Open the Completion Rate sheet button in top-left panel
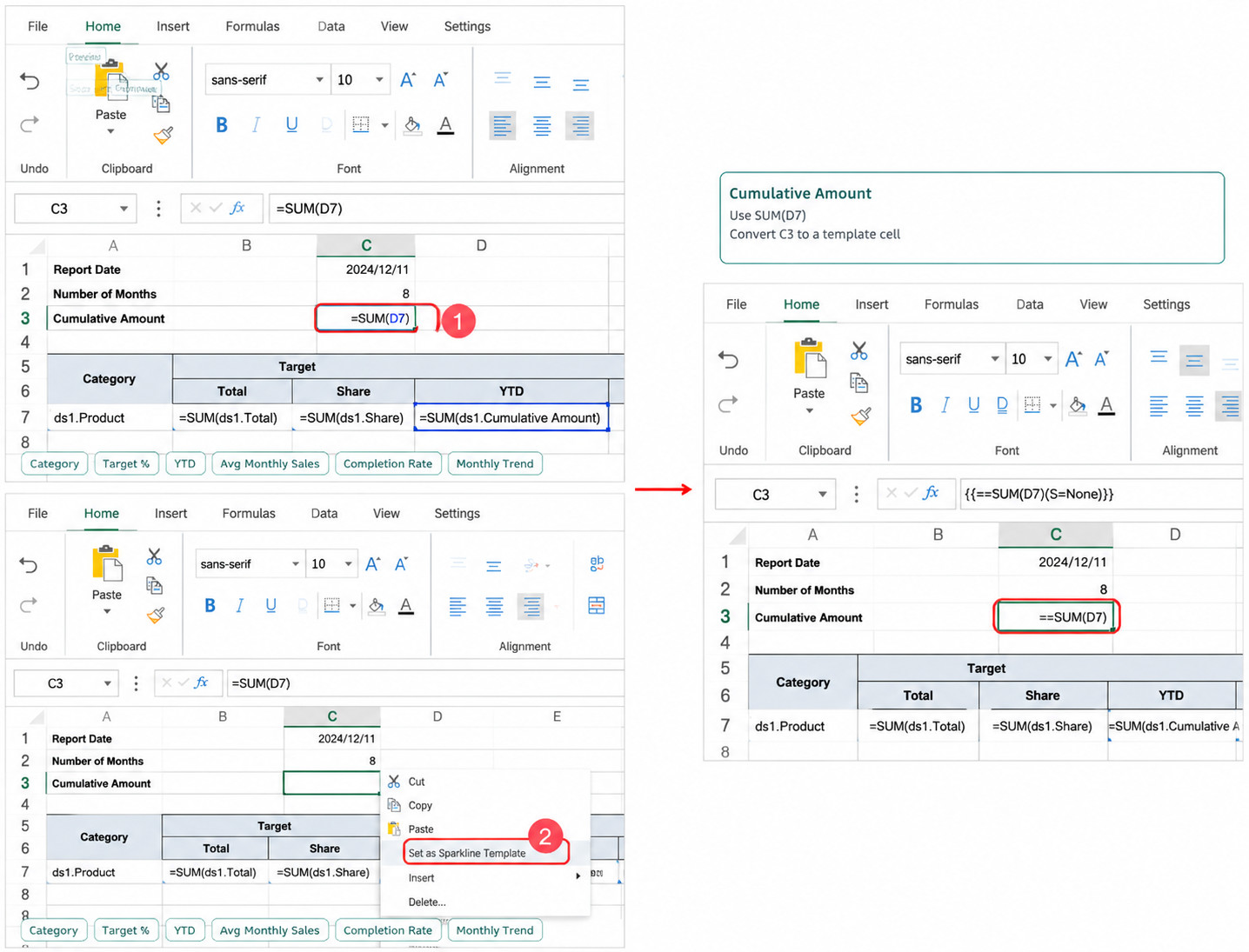This screenshot has width=1249, height=952. (x=388, y=463)
